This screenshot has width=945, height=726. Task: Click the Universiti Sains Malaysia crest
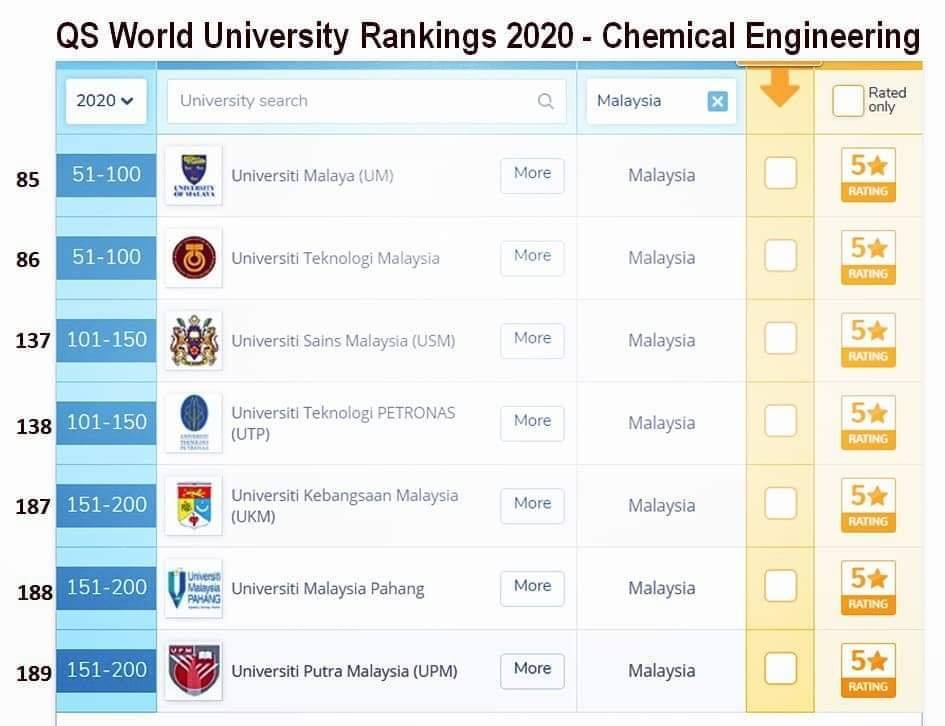(x=193, y=340)
